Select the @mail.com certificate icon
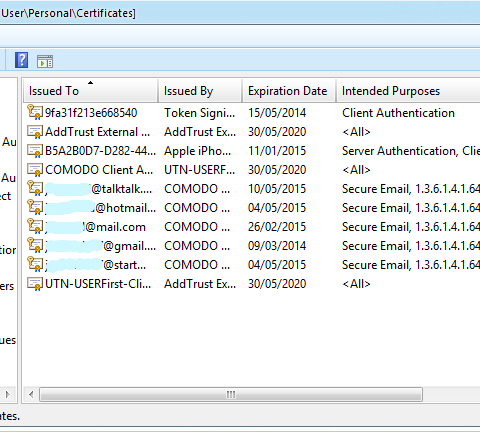 pyautogui.click(x=35, y=226)
